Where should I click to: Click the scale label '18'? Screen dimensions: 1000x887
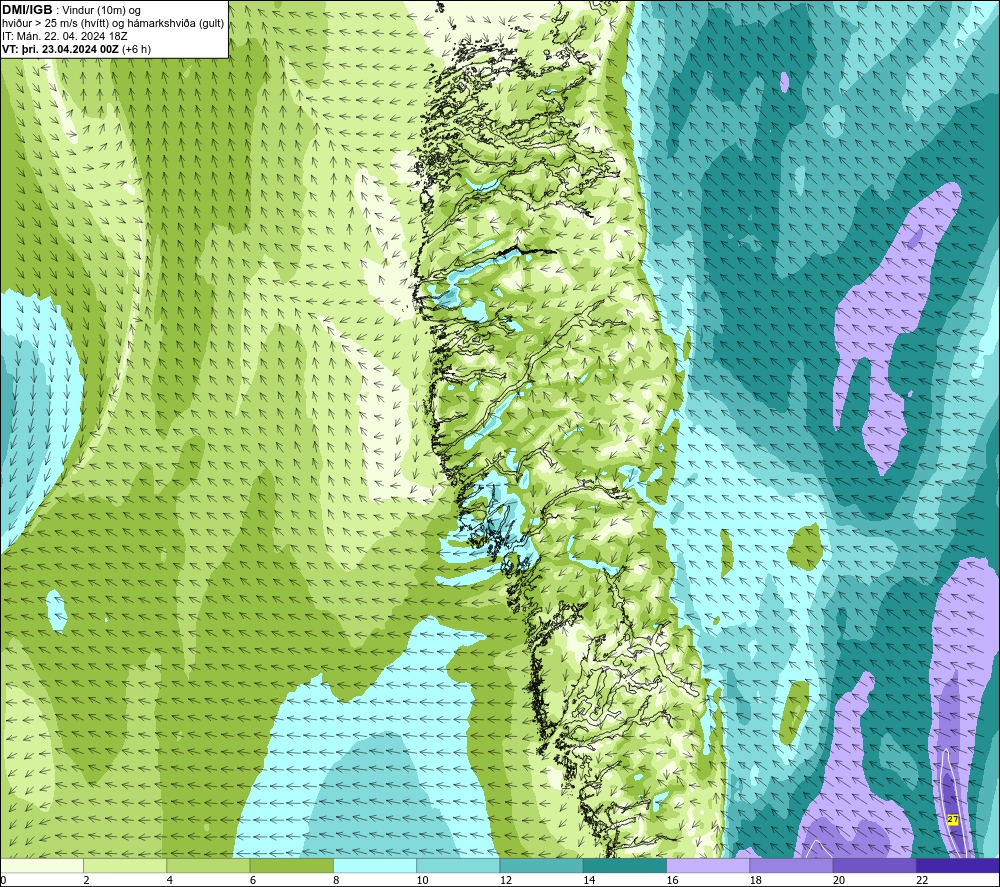pos(756,880)
